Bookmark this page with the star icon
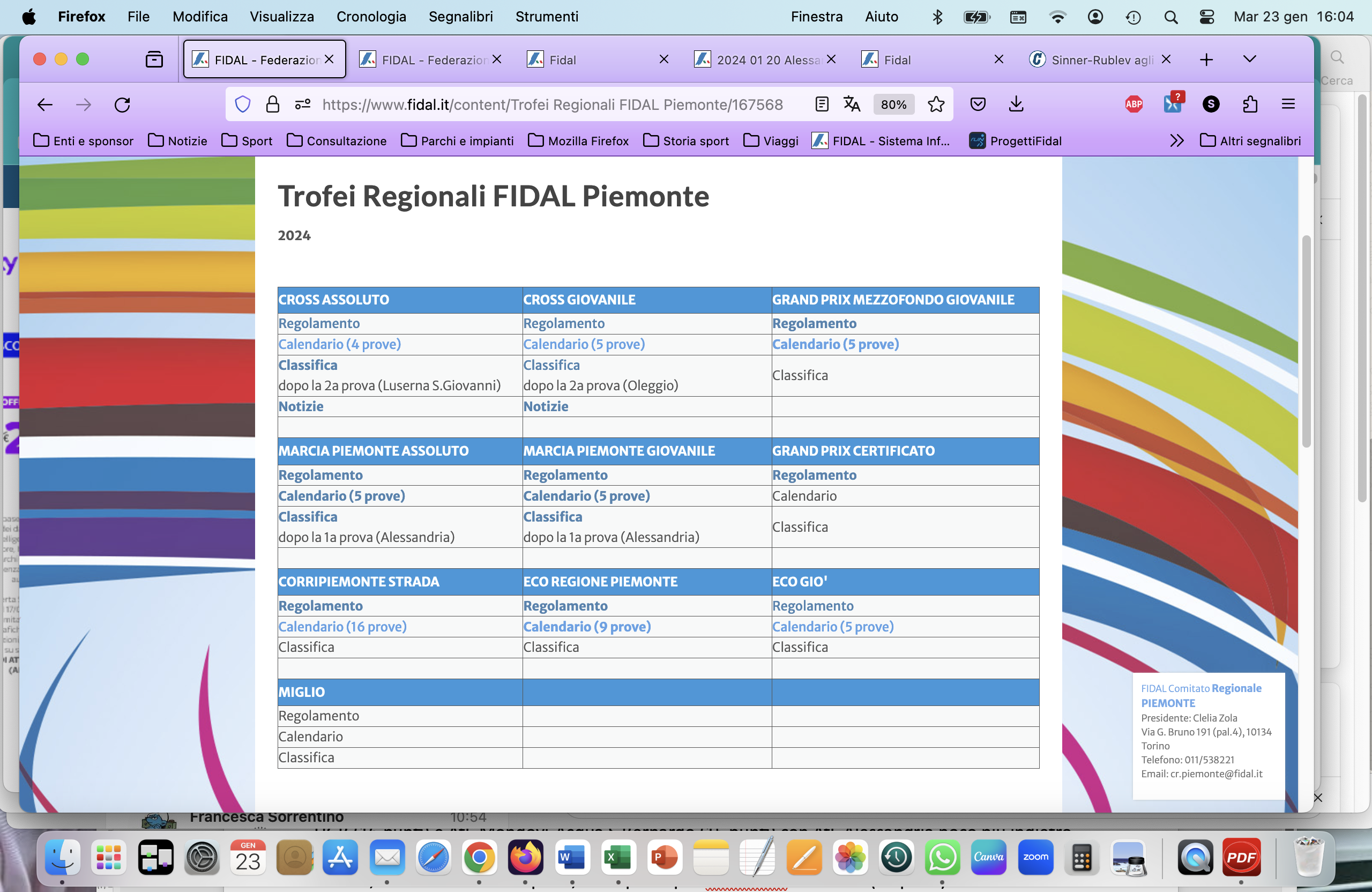 936,105
